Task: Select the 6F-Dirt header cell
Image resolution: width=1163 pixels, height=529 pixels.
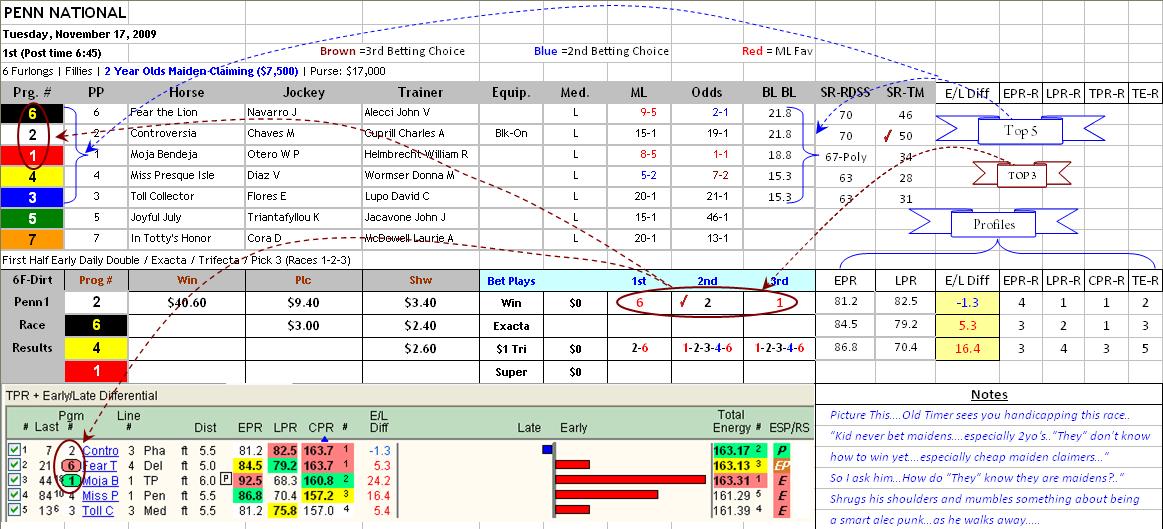Action: coord(32,280)
